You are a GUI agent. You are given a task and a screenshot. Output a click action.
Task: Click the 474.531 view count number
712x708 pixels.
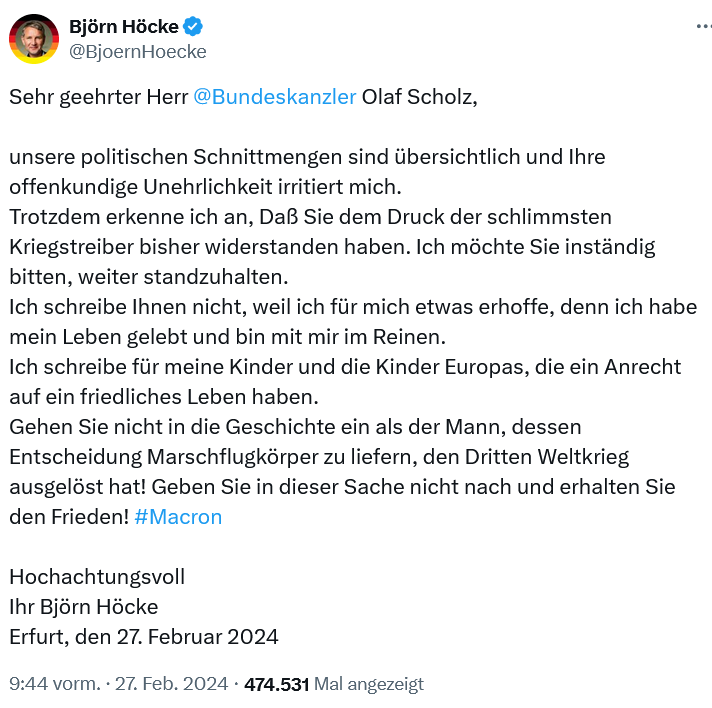click(276, 684)
